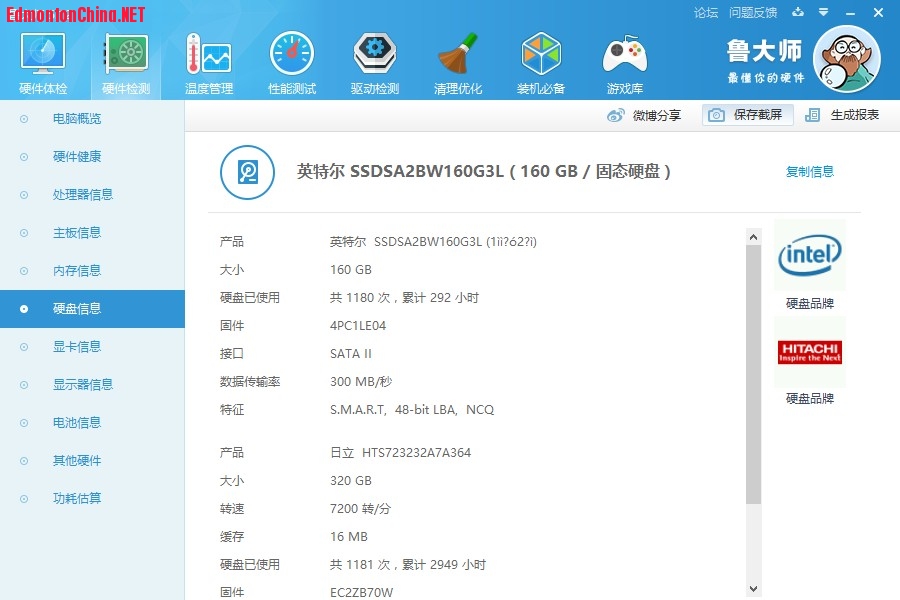Click the Intel brand logo
900x600 pixels.
point(809,256)
